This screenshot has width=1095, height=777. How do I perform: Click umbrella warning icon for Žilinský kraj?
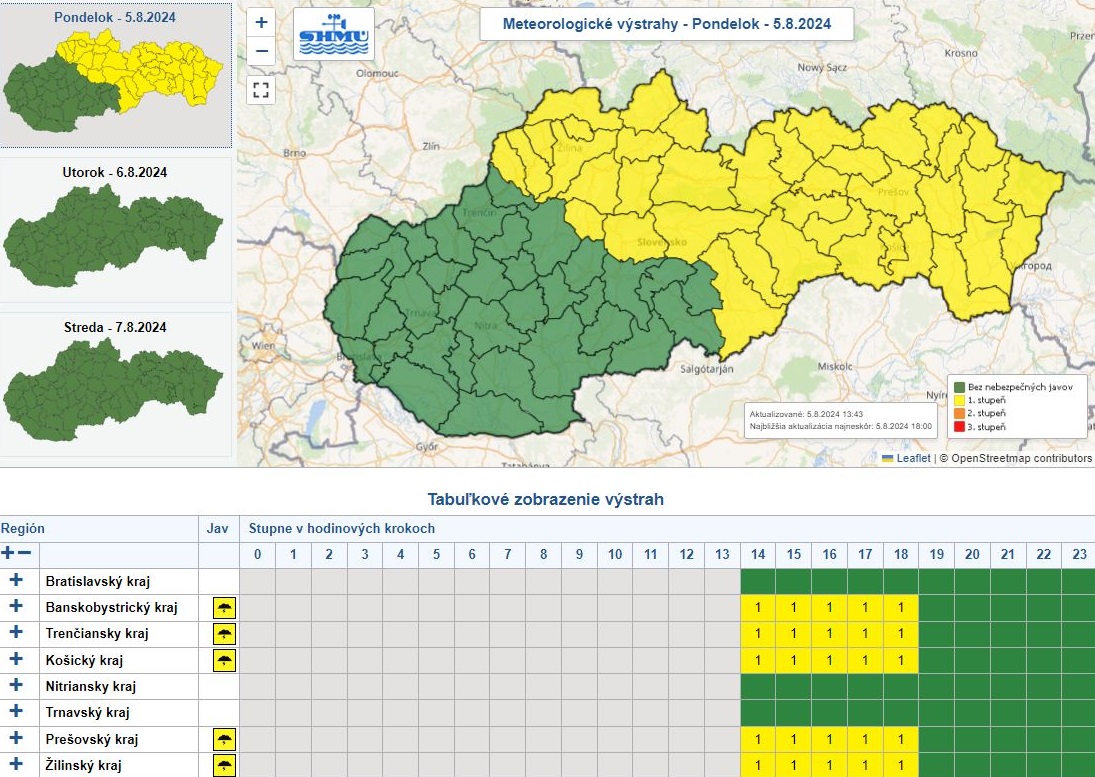[x=224, y=766]
